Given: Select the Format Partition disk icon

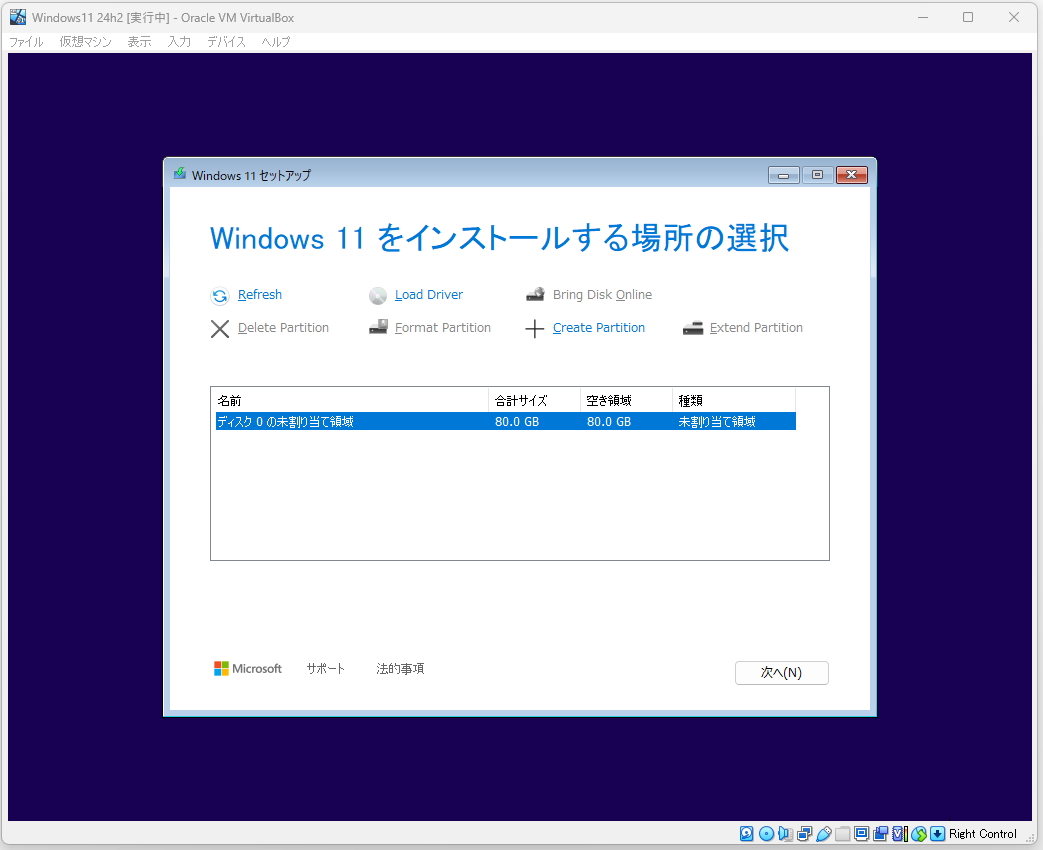Looking at the screenshot, I should pyautogui.click(x=378, y=327).
